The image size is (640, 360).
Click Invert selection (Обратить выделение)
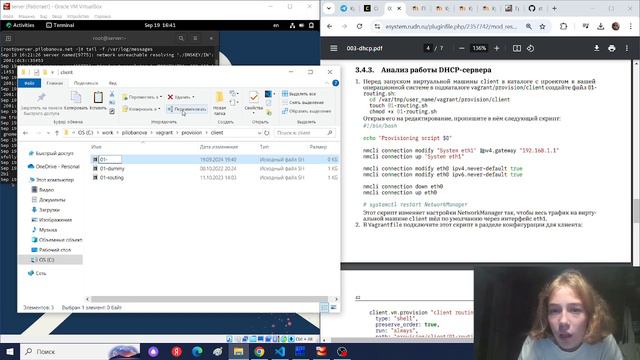coord(307,111)
